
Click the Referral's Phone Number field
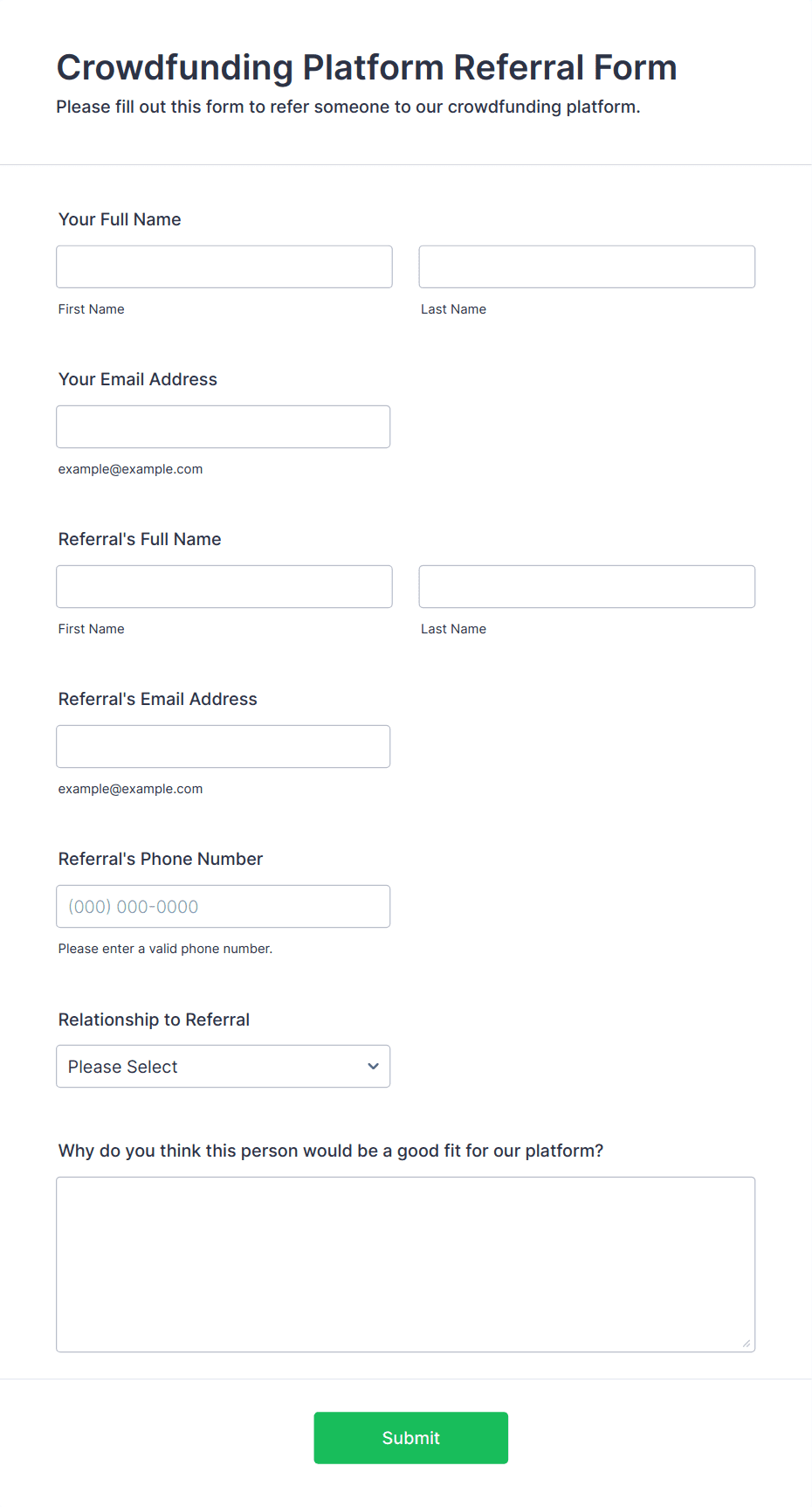click(224, 906)
